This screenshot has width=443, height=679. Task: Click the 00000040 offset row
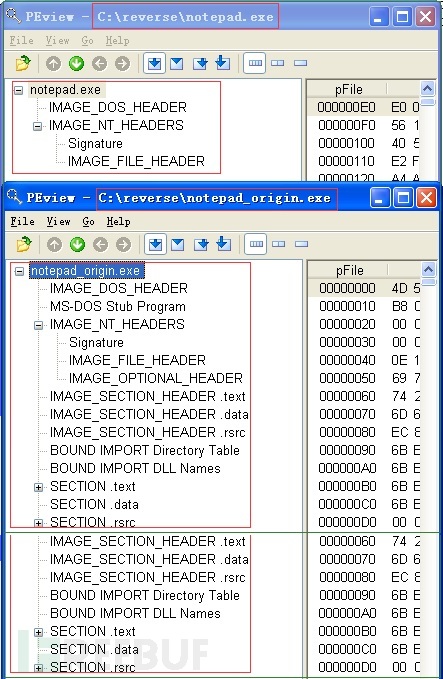[365, 360]
